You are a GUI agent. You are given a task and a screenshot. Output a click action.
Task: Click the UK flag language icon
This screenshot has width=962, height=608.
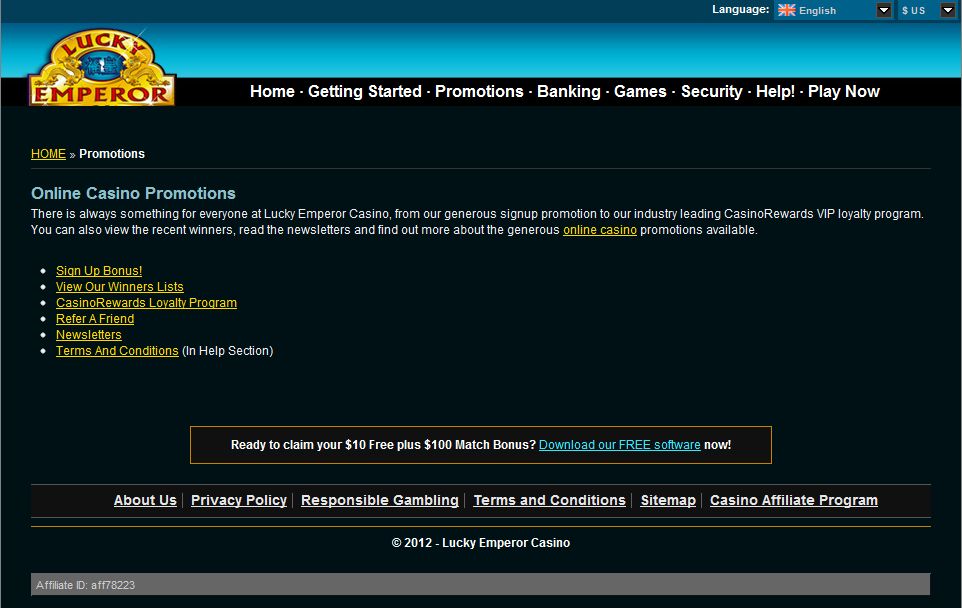click(787, 10)
